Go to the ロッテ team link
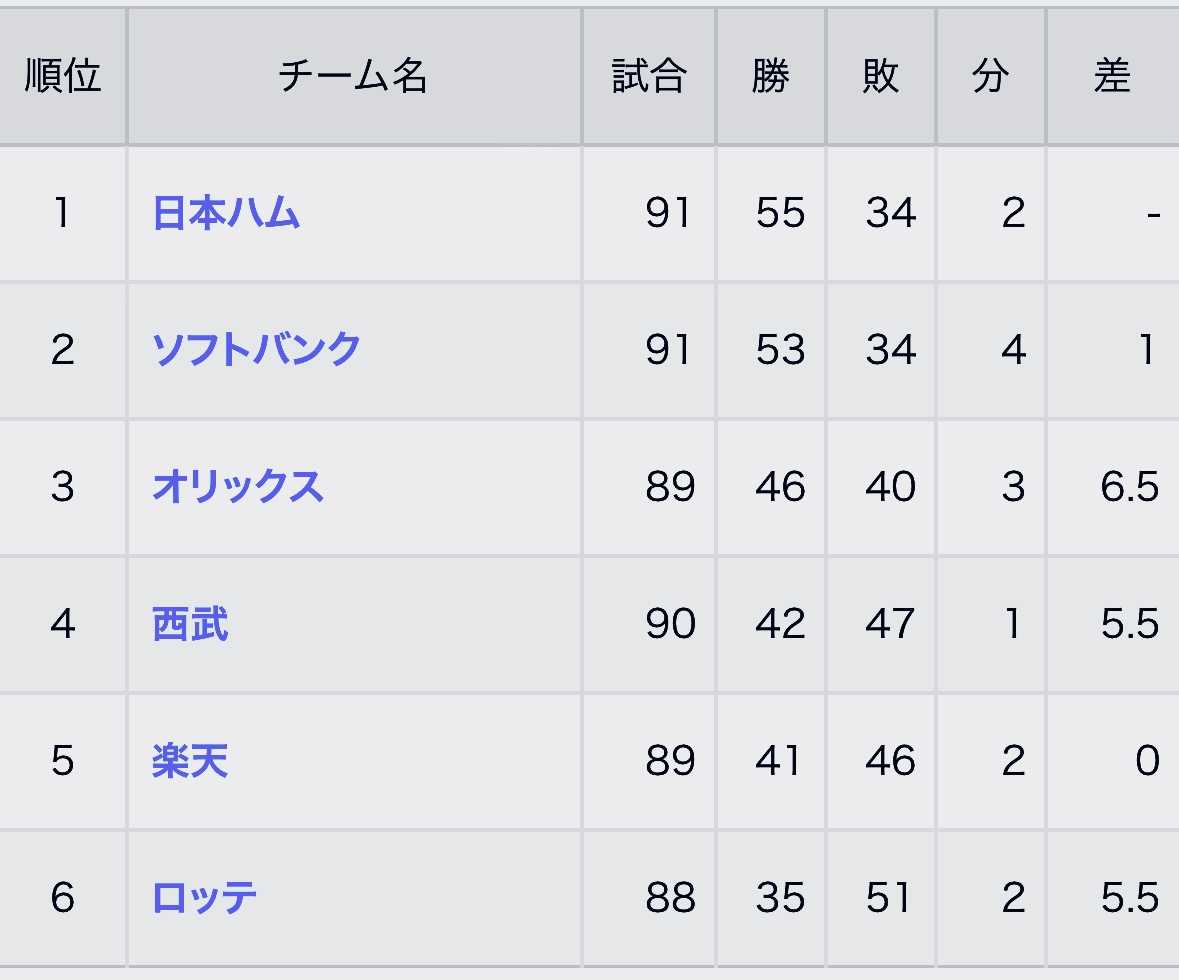This screenshot has width=1179, height=980. pyautogui.click(x=204, y=898)
